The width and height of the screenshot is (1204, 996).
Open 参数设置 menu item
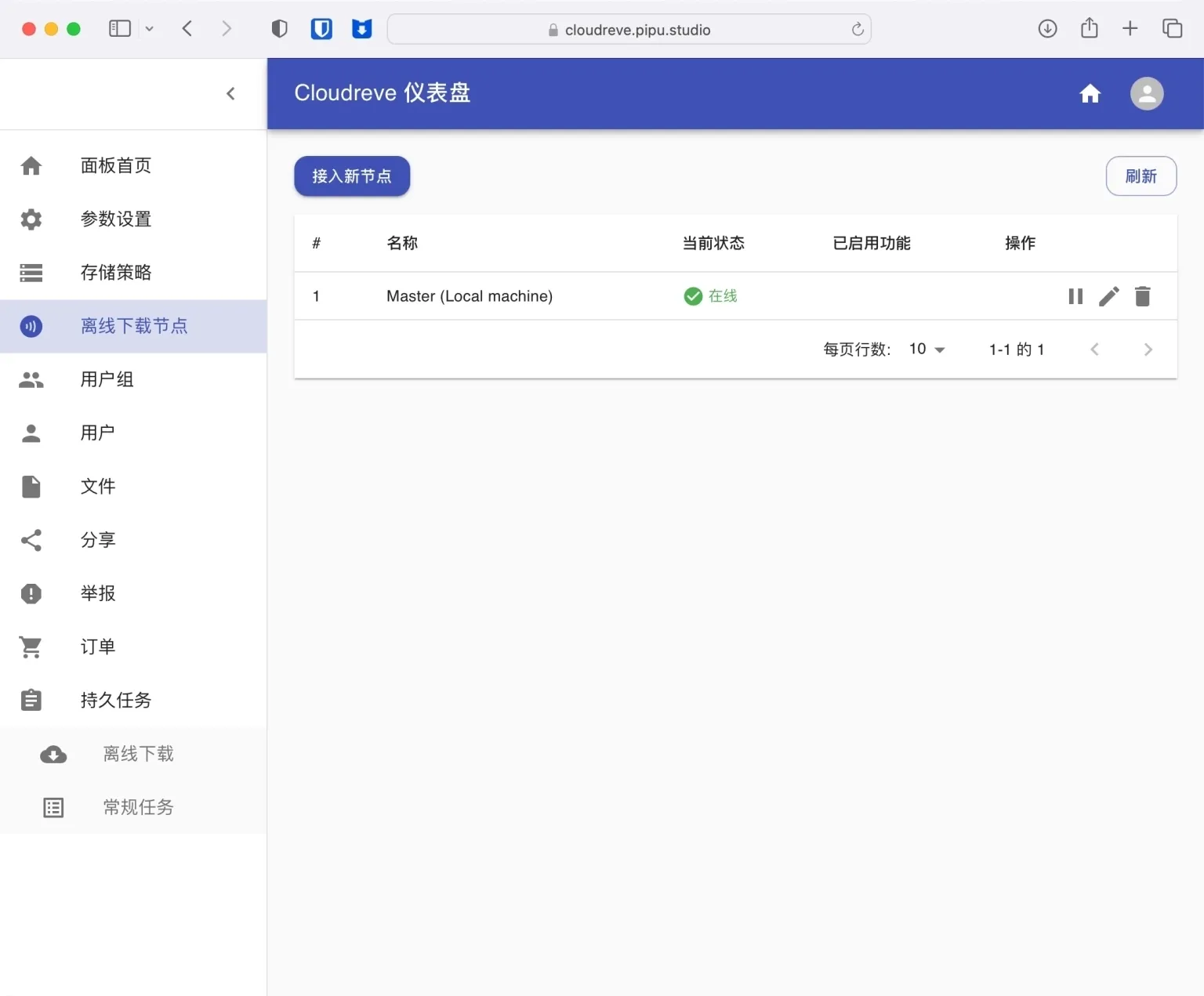click(133, 219)
